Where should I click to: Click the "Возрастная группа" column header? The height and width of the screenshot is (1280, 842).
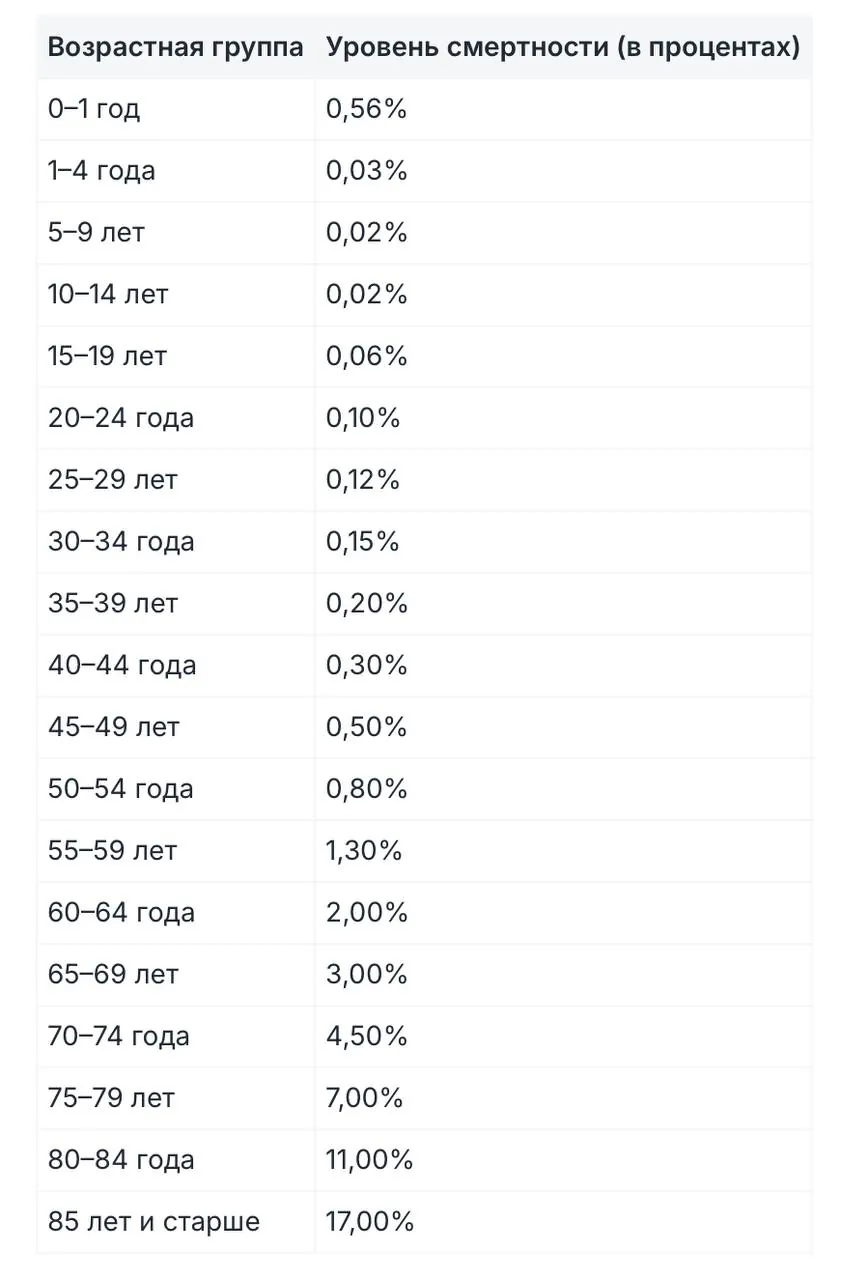(x=175, y=47)
